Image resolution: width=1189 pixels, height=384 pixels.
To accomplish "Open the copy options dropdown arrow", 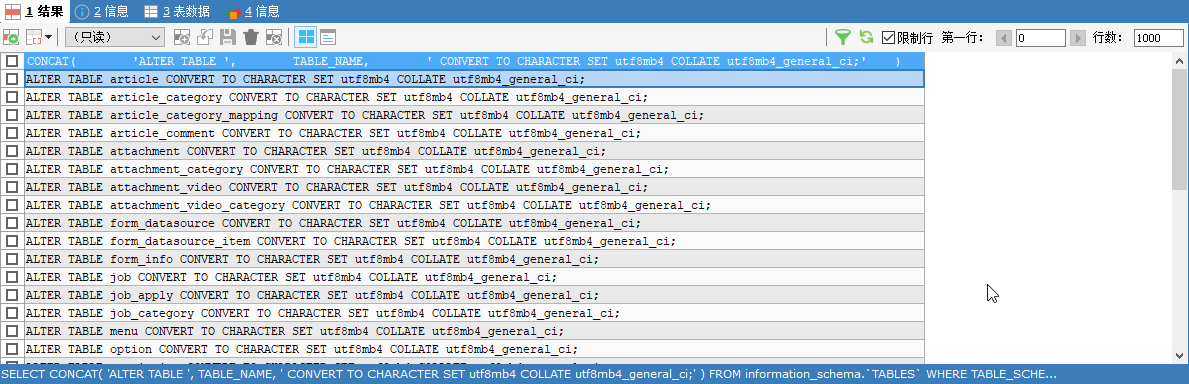I will (x=49, y=37).
